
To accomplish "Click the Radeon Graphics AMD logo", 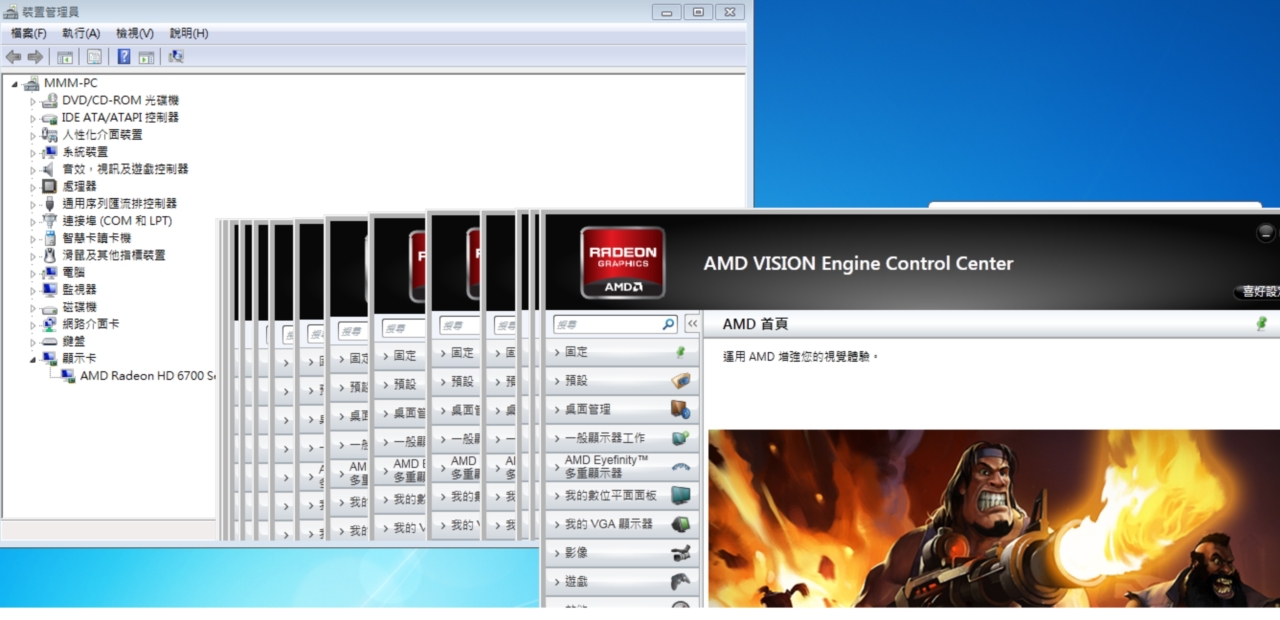I will (622, 262).
